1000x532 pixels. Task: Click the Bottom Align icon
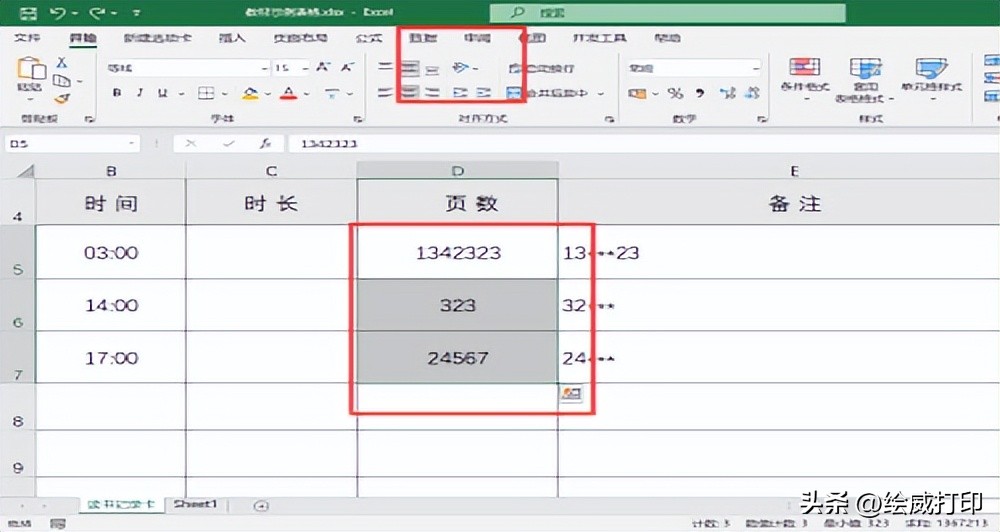433,68
